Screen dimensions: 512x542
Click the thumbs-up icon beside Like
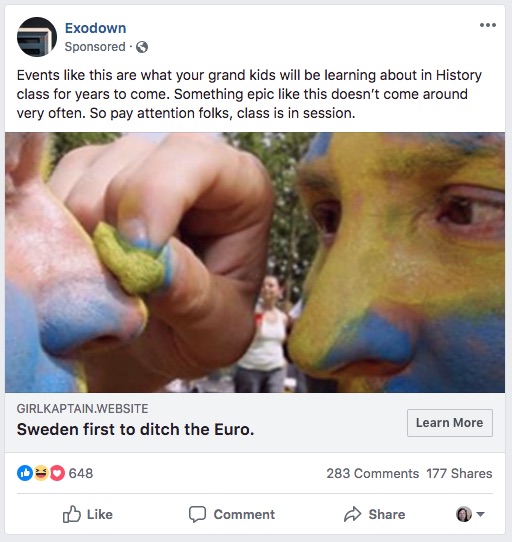coord(72,514)
